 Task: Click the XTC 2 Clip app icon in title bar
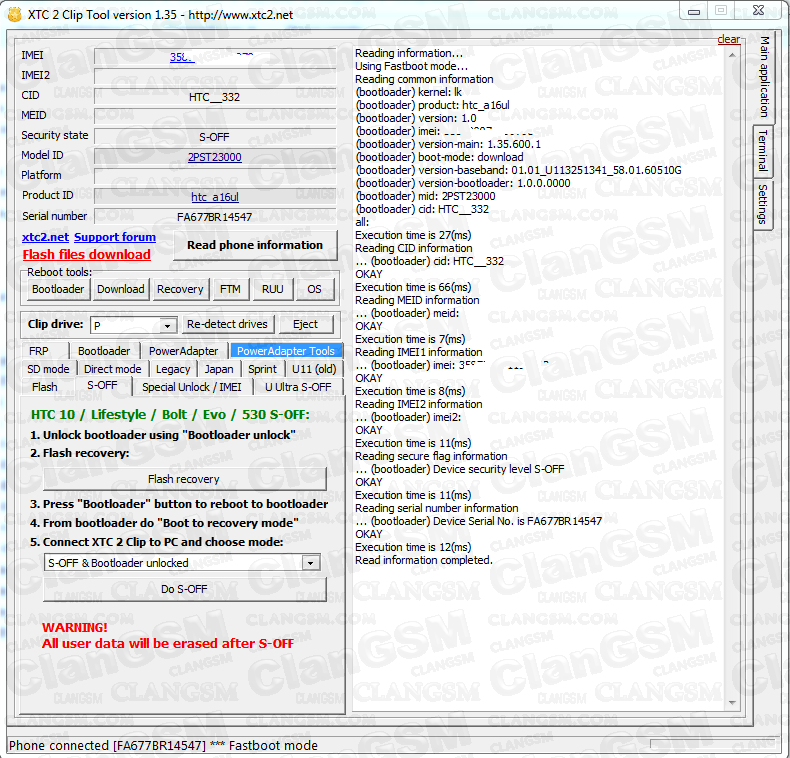[x=15, y=14]
